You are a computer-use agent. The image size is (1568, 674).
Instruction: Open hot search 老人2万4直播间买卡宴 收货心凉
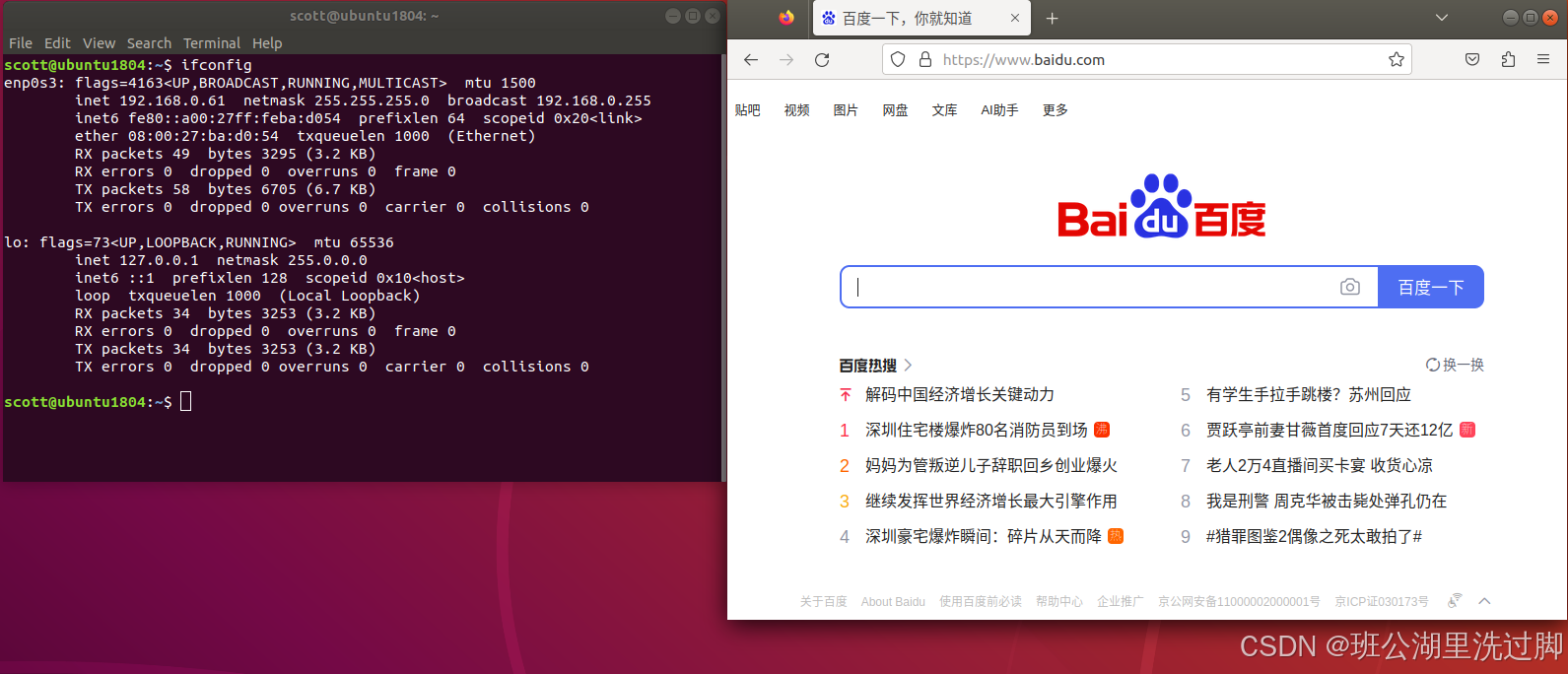click(1320, 465)
